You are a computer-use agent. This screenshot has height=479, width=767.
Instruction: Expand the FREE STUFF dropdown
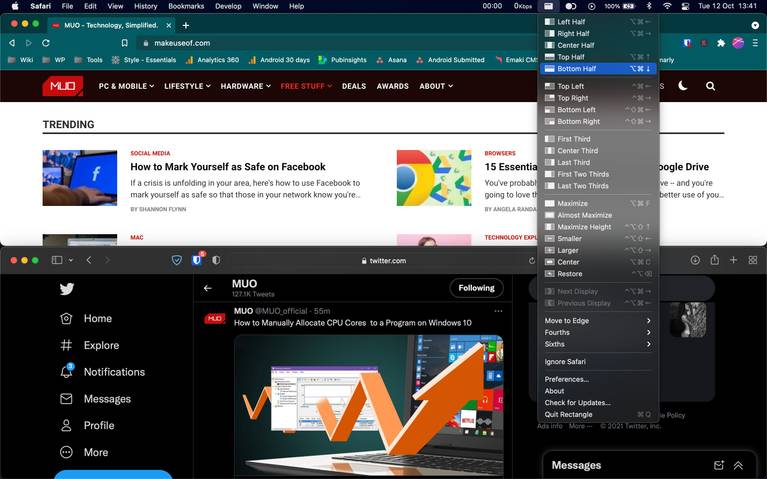click(306, 86)
